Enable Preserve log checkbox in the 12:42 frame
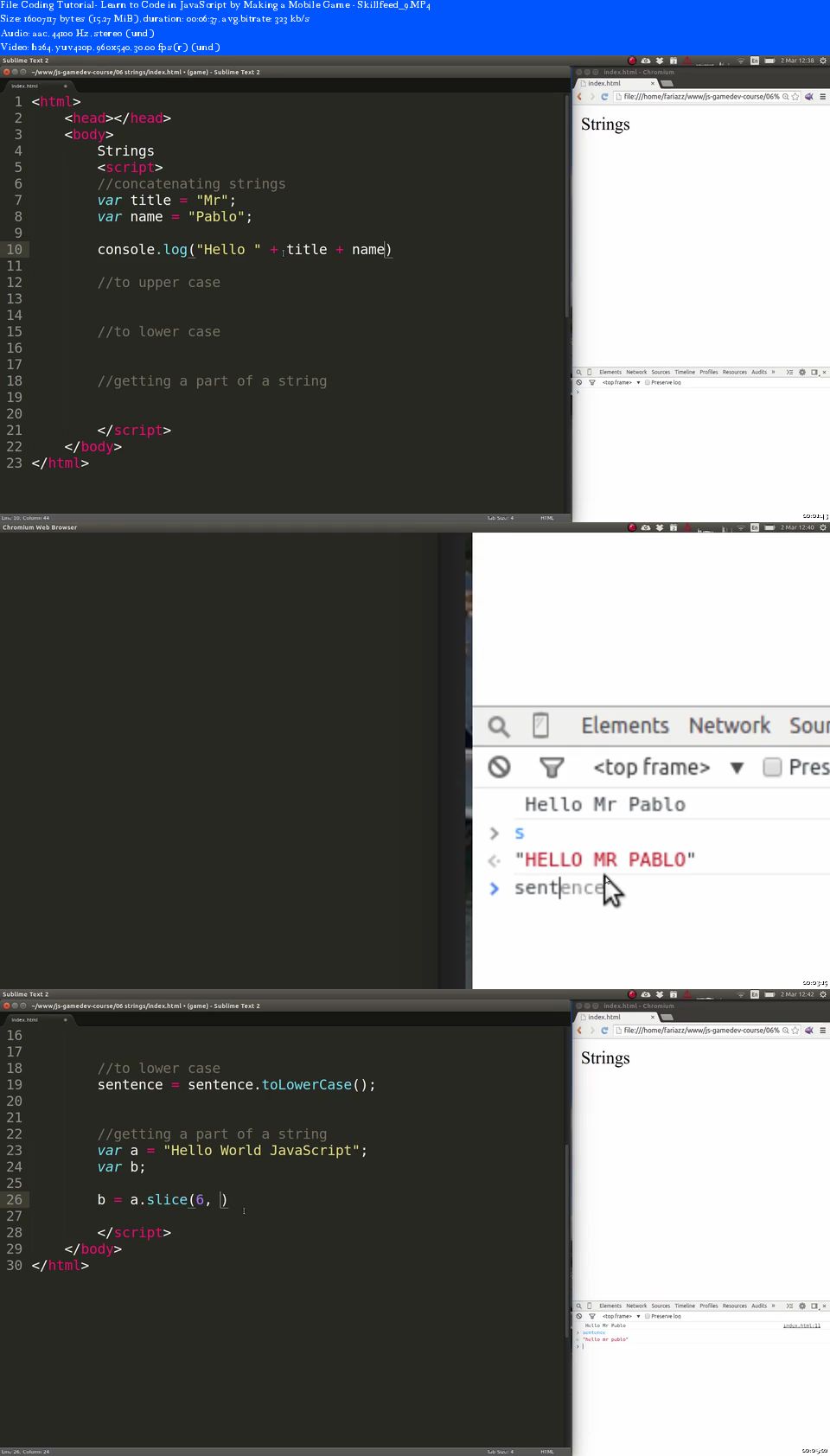The width and height of the screenshot is (830, 1456). point(648,1316)
